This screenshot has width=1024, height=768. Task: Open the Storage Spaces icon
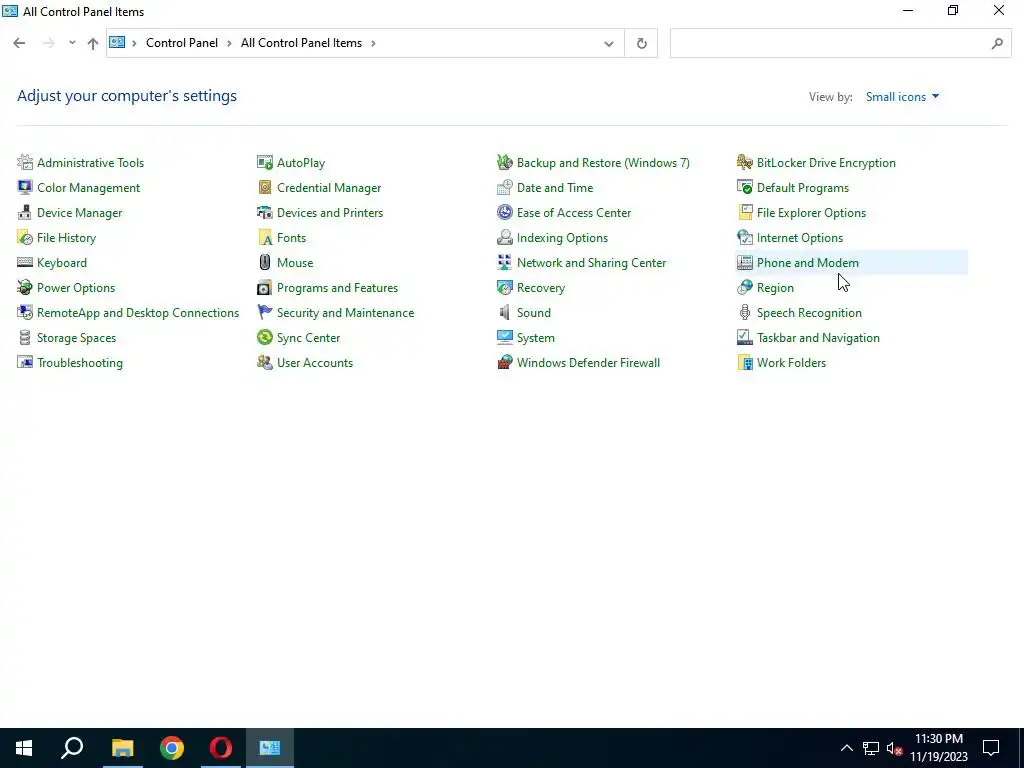[25, 338]
